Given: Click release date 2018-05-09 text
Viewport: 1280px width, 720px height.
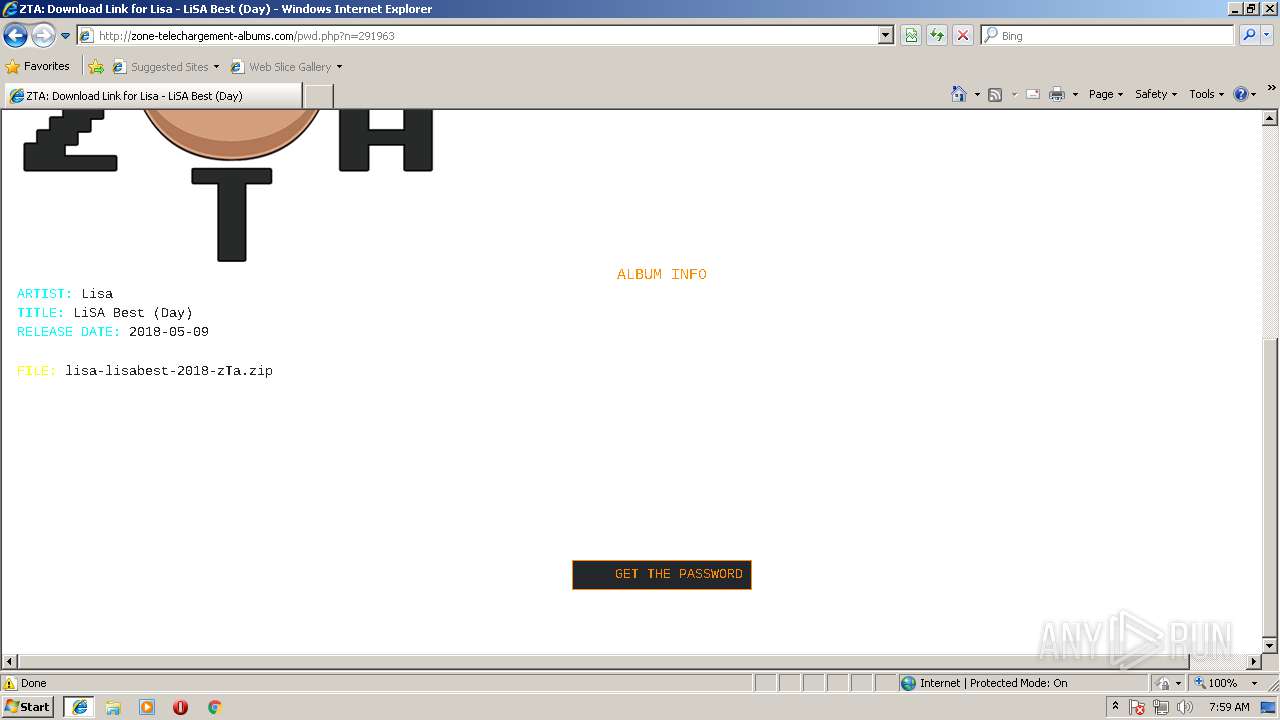Looking at the screenshot, I should click(x=169, y=332).
